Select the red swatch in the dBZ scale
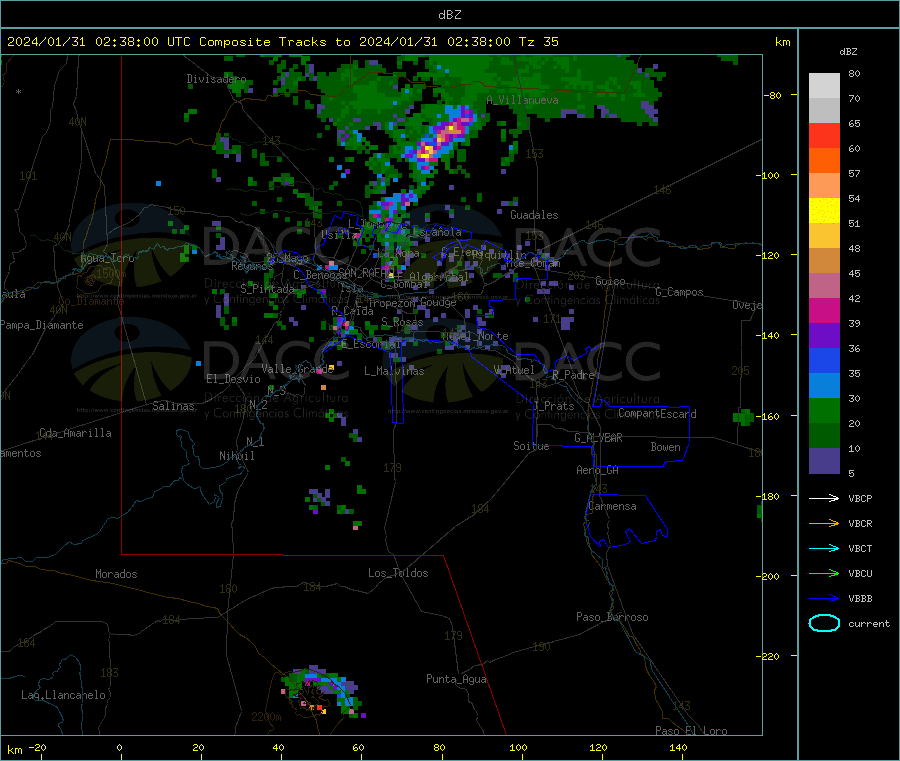 pos(824,135)
